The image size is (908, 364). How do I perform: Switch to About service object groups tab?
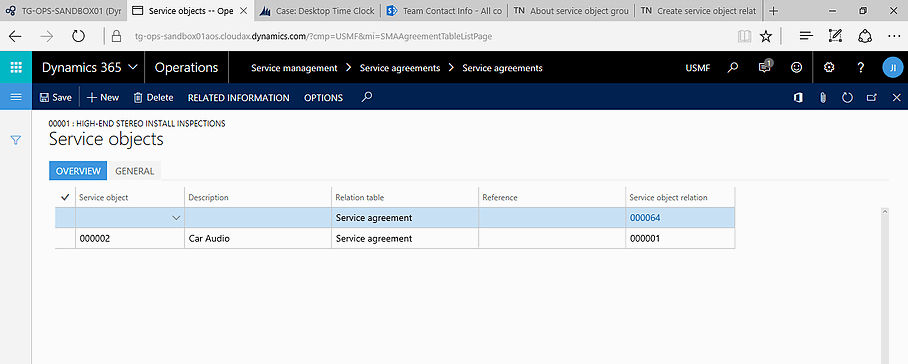tap(570, 10)
